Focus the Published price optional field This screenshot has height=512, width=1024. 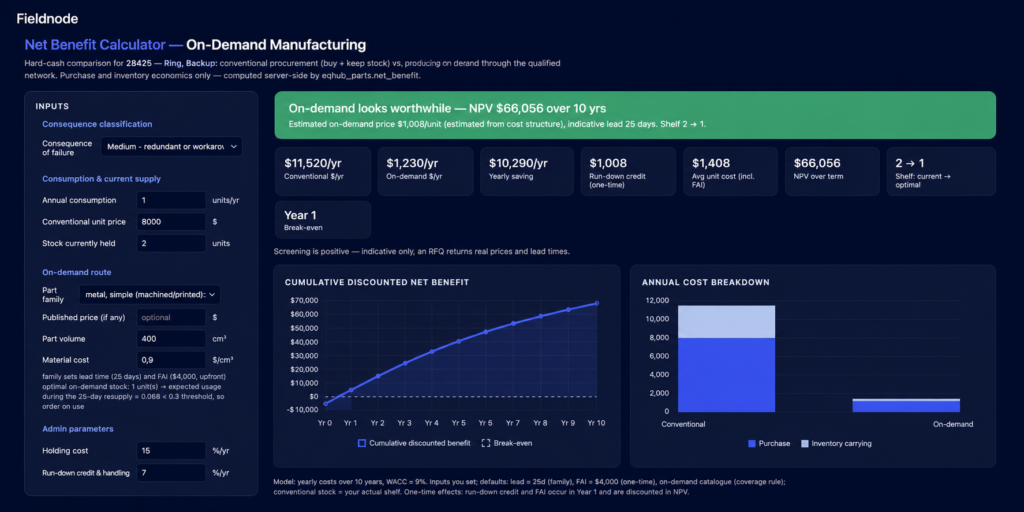171,317
